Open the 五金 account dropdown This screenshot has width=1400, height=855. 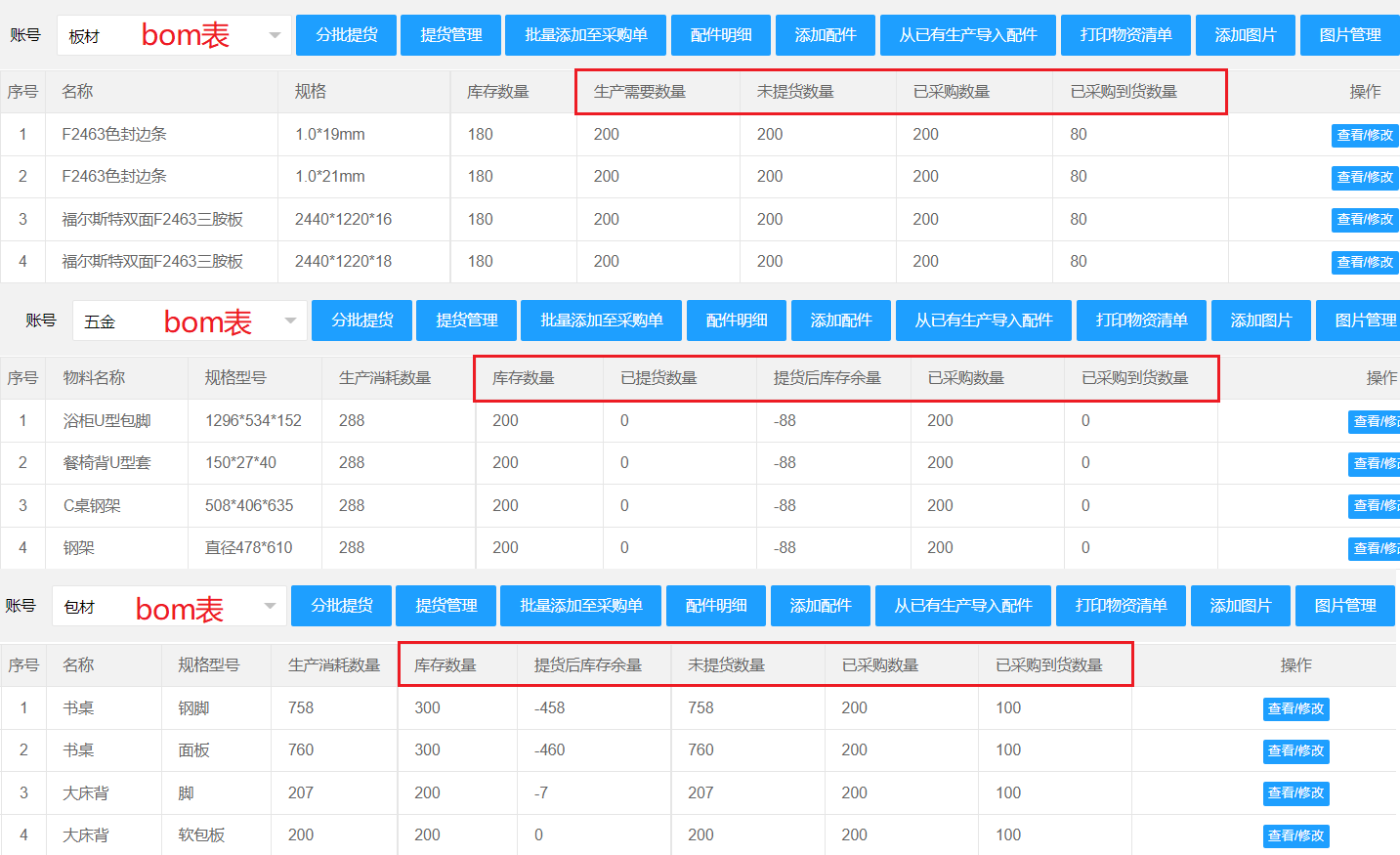[x=190, y=321]
